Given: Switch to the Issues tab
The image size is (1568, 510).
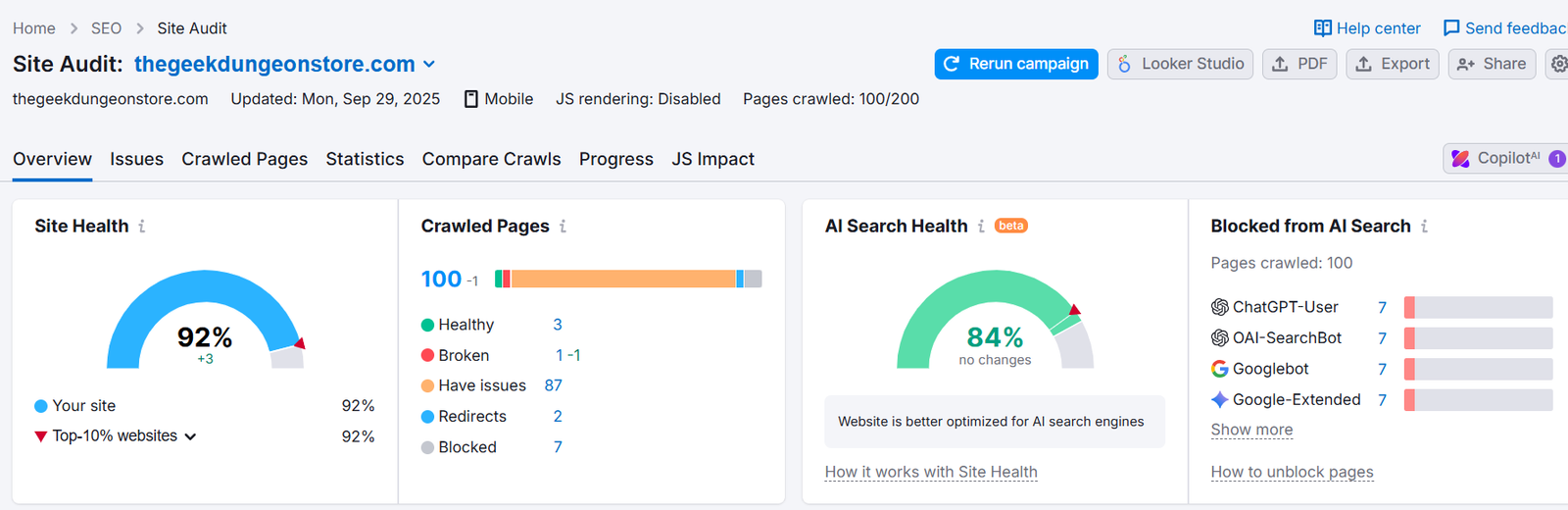Looking at the screenshot, I should (136, 159).
